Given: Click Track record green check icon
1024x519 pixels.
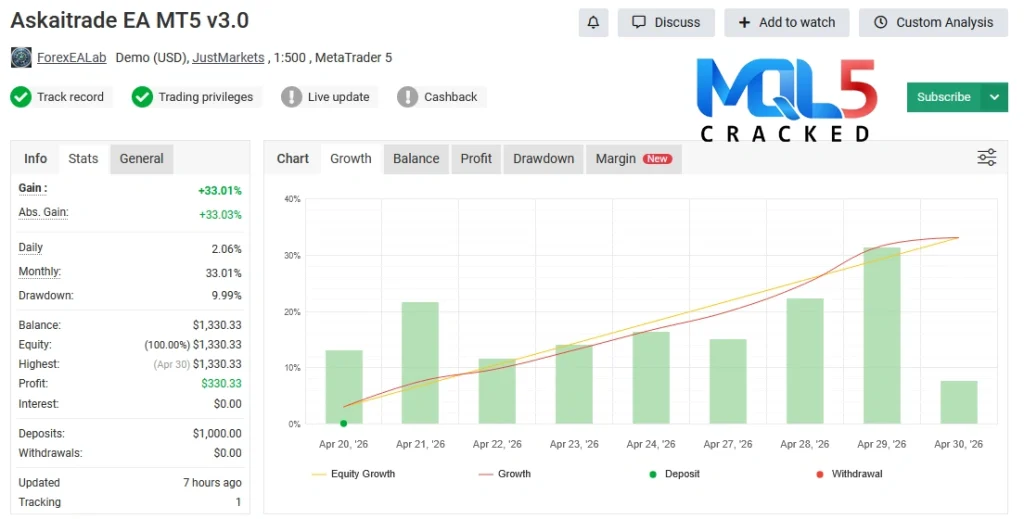Looking at the screenshot, I should click(21, 97).
